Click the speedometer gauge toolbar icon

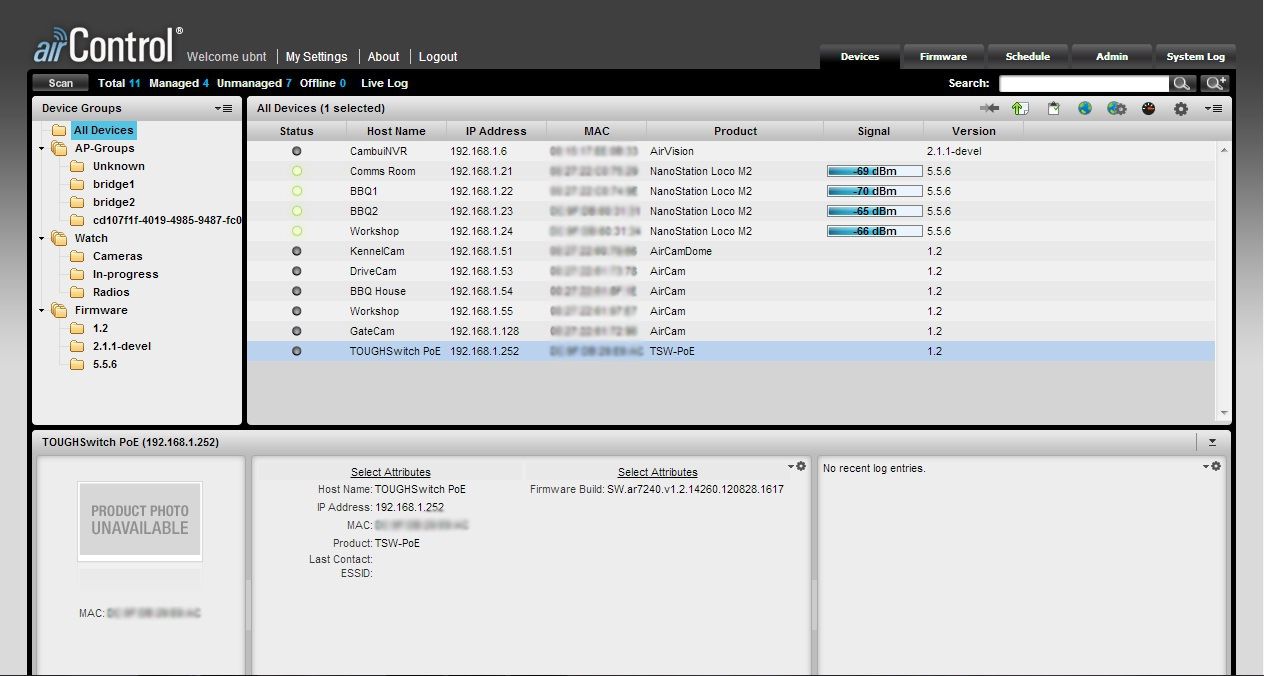pos(1148,108)
